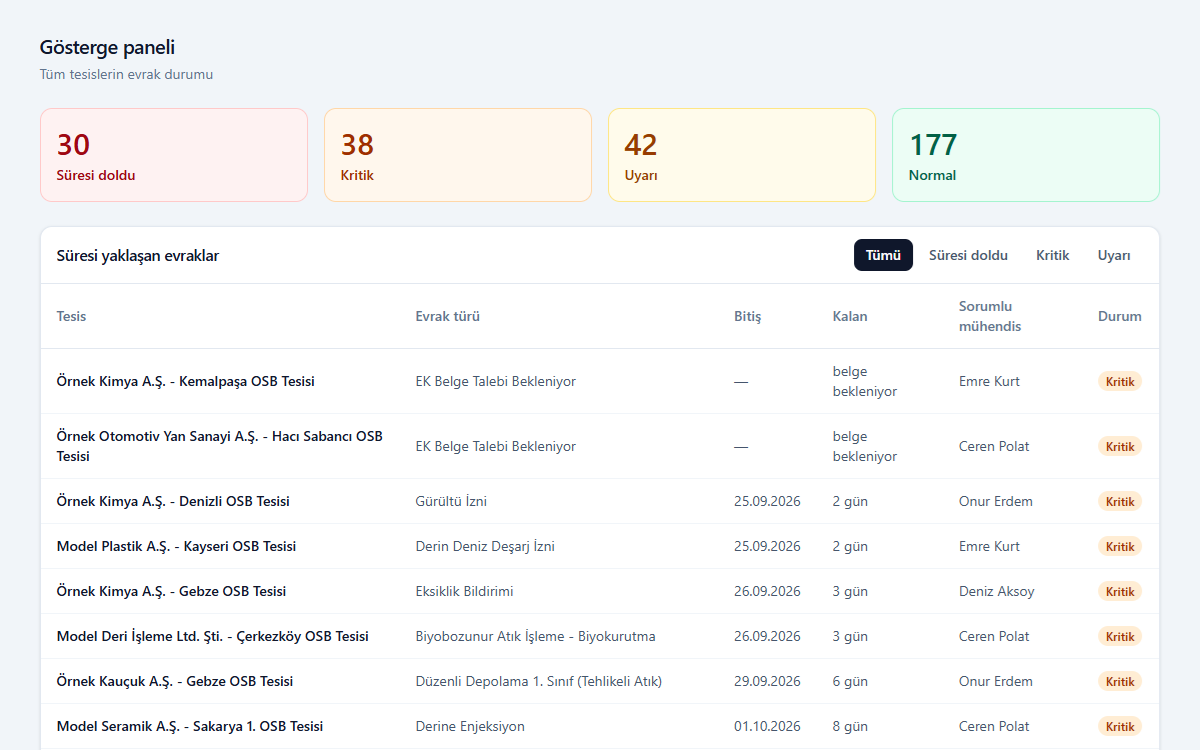Click the 'Tesis' column header
This screenshot has height=750, width=1200.
pos(72,316)
